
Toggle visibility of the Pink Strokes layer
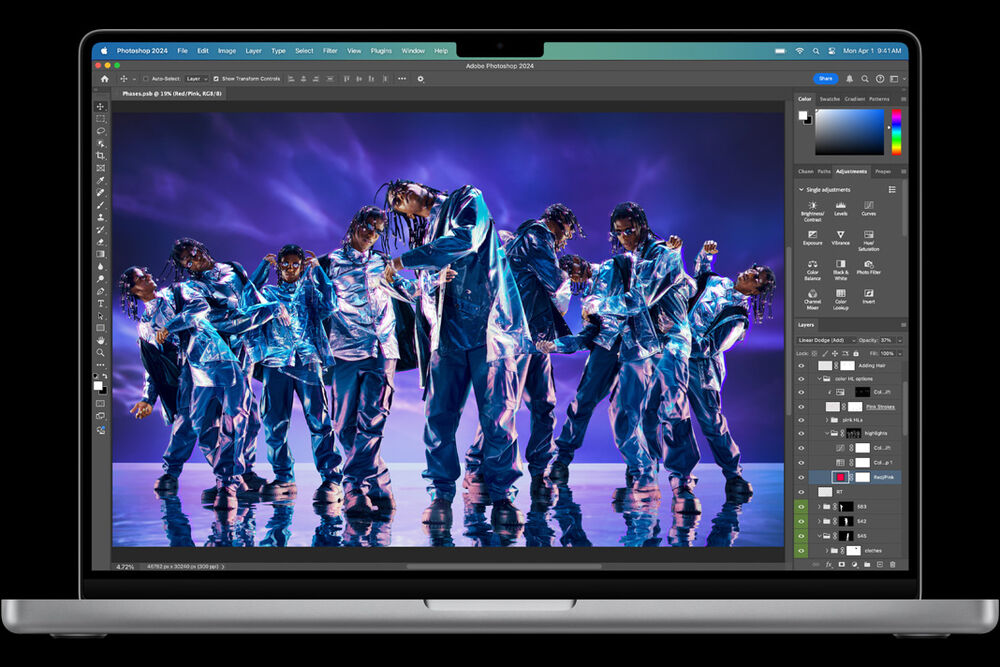[801, 406]
